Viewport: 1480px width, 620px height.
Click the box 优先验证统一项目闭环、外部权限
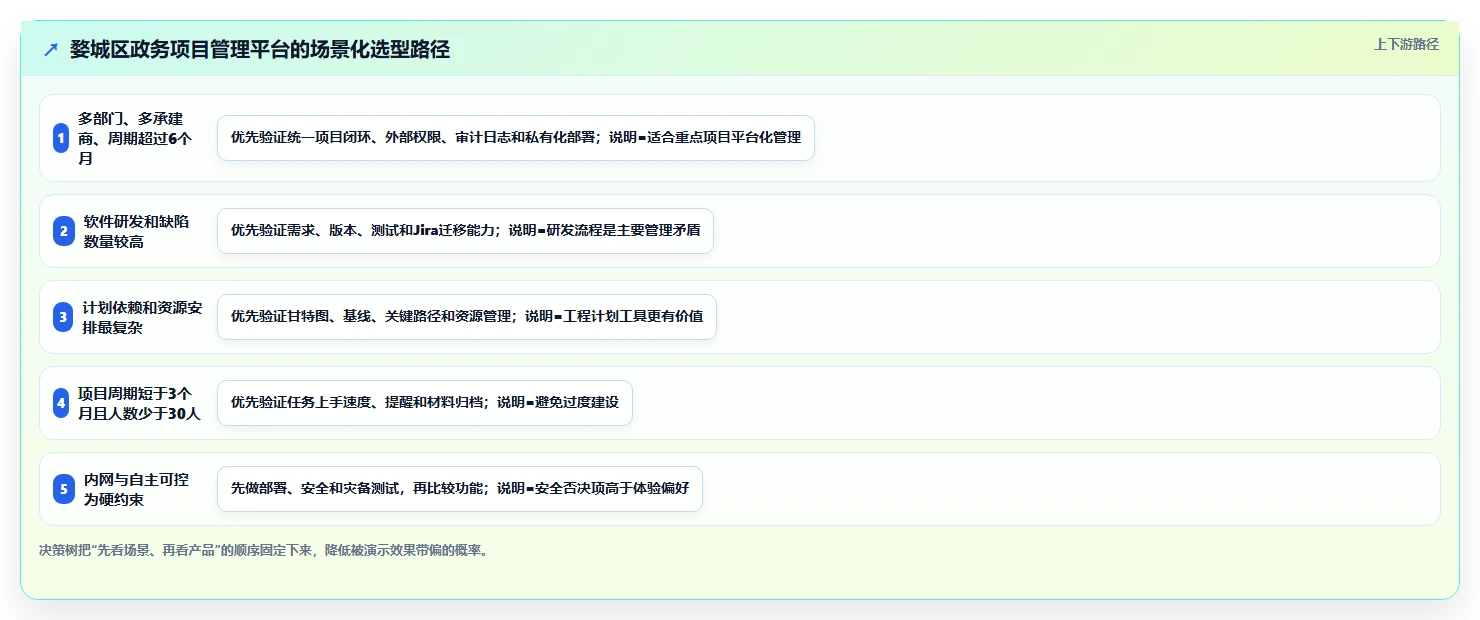pyautogui.click(x=516, y=138)
